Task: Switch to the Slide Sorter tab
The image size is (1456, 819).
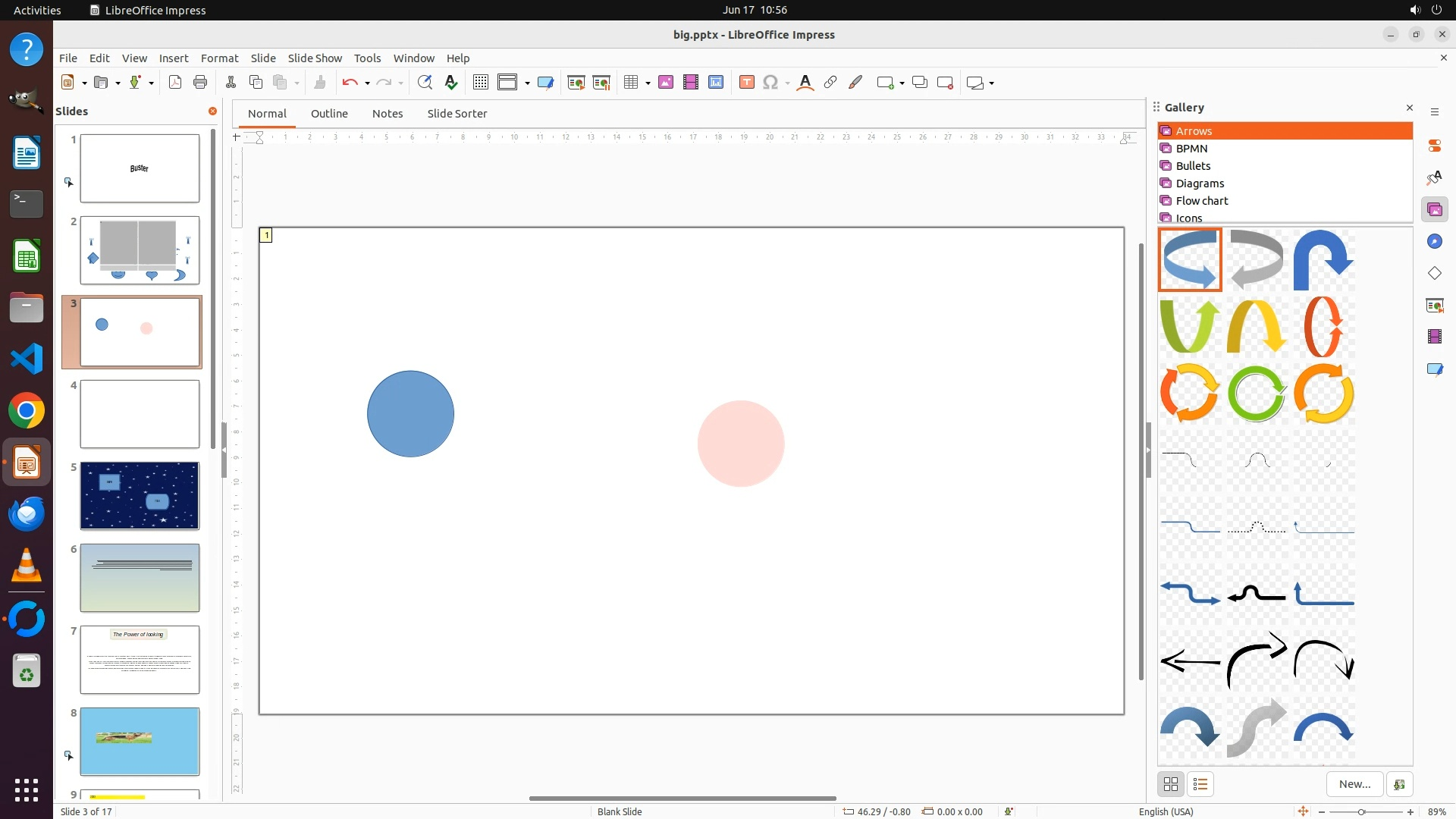Action: (x=457, y=114)
